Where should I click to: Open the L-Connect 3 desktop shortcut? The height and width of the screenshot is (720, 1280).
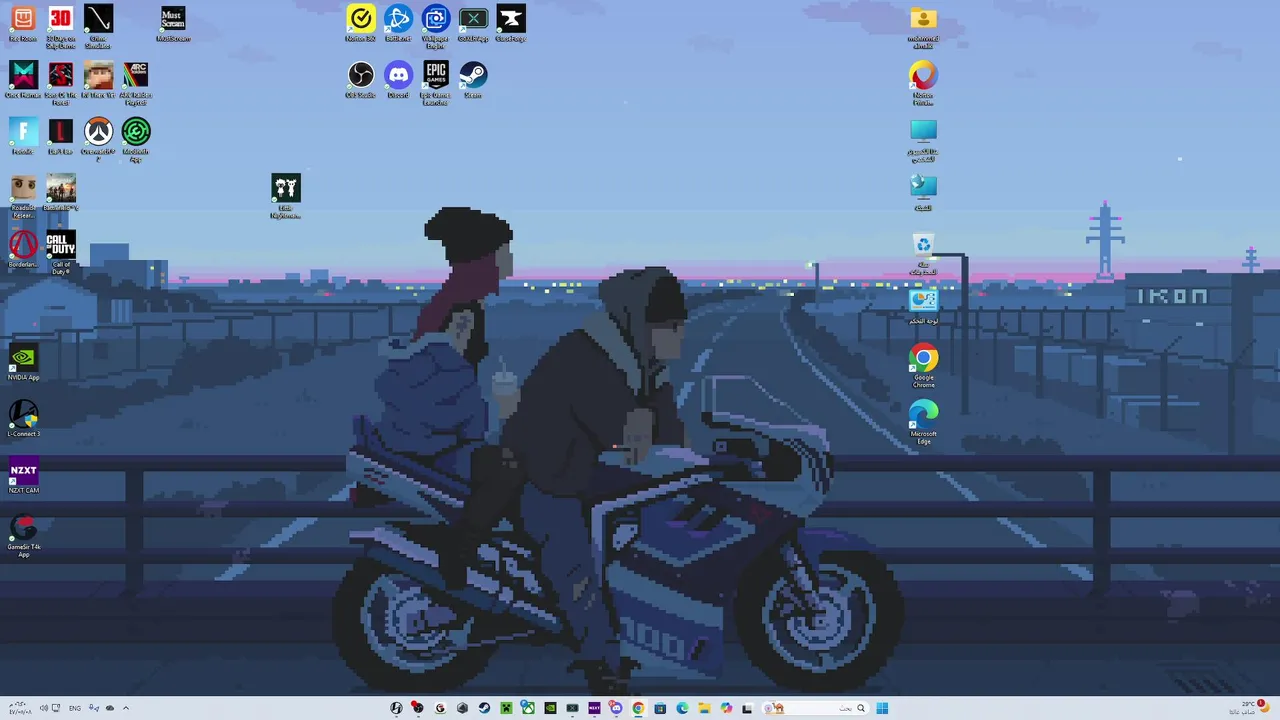[23, 419]
